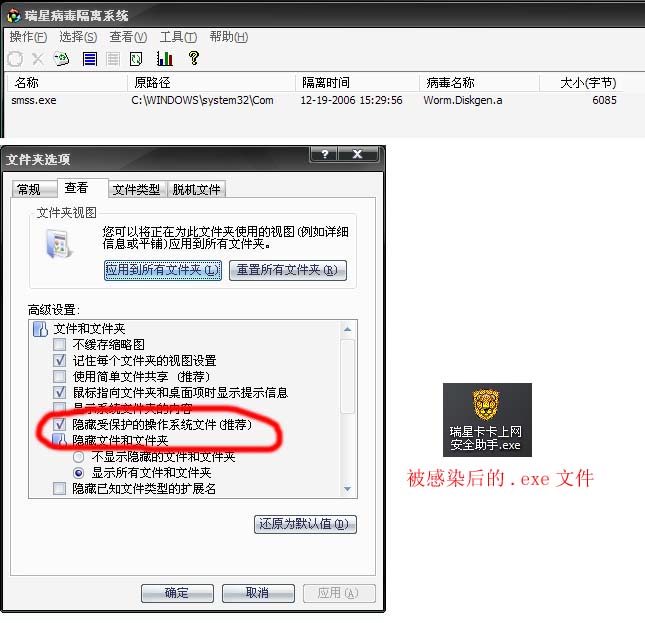
Task: Toggle 隐藏已知文件类型的扩展名 checkbox
Action: point(59,489)
